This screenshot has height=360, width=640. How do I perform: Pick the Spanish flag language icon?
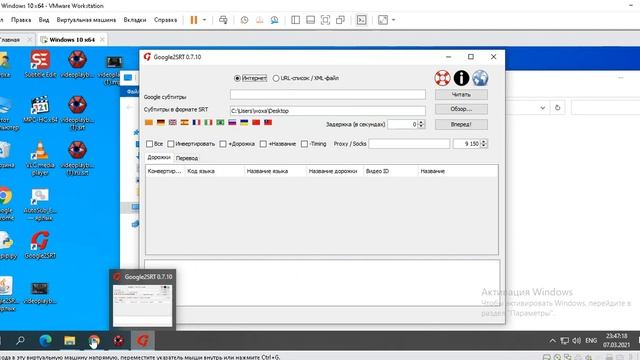point(184,122)
